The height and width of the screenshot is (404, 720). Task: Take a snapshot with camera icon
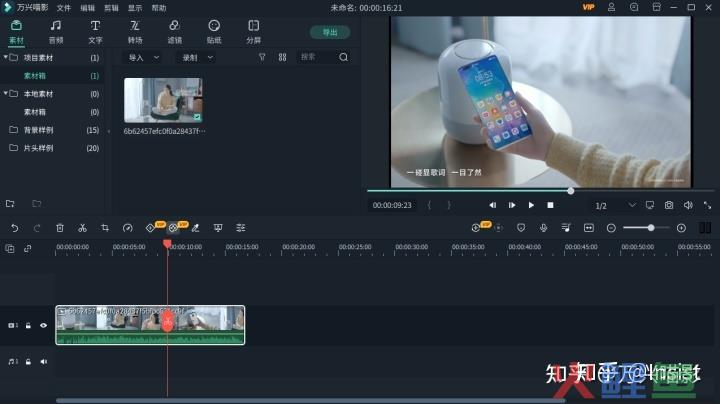click(669, 205)
